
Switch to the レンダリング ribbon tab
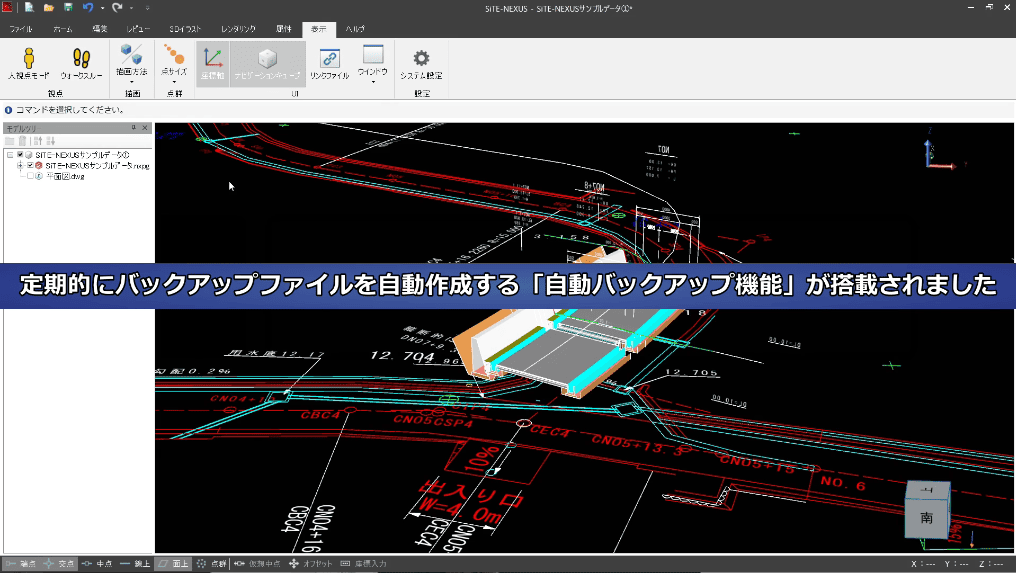238,29
